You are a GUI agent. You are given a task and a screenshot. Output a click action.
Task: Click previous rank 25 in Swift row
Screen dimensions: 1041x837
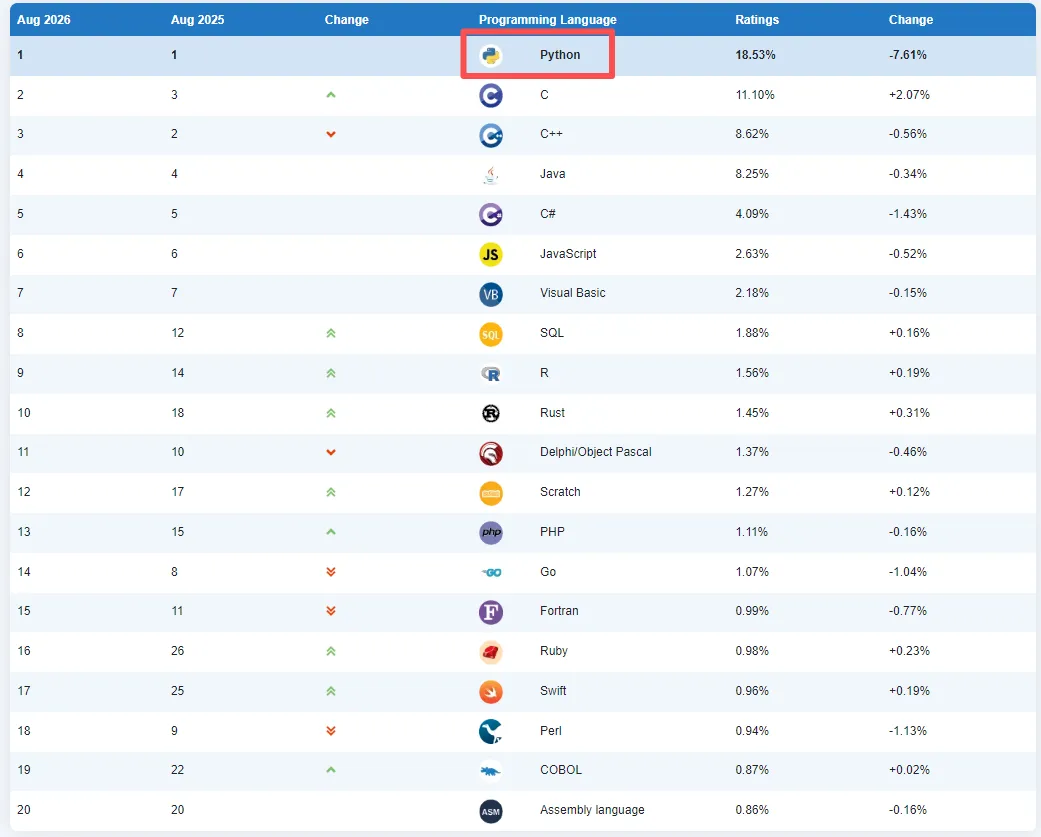coord(177,691)
